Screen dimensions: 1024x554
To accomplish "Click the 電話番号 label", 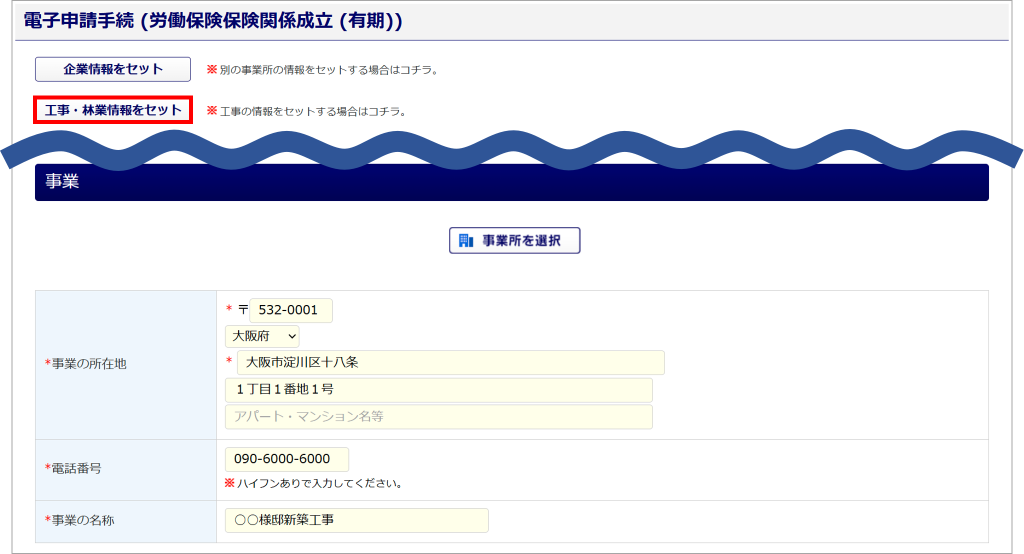I will point(73,468).
